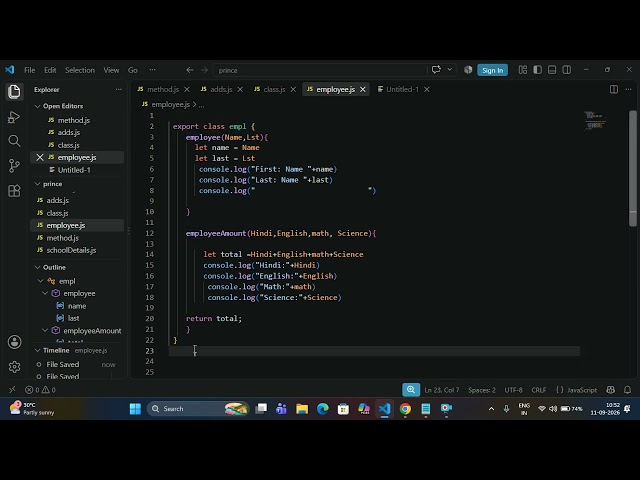Collapse the prince folder section
The image size is (640, 480).
pos(38,184)
